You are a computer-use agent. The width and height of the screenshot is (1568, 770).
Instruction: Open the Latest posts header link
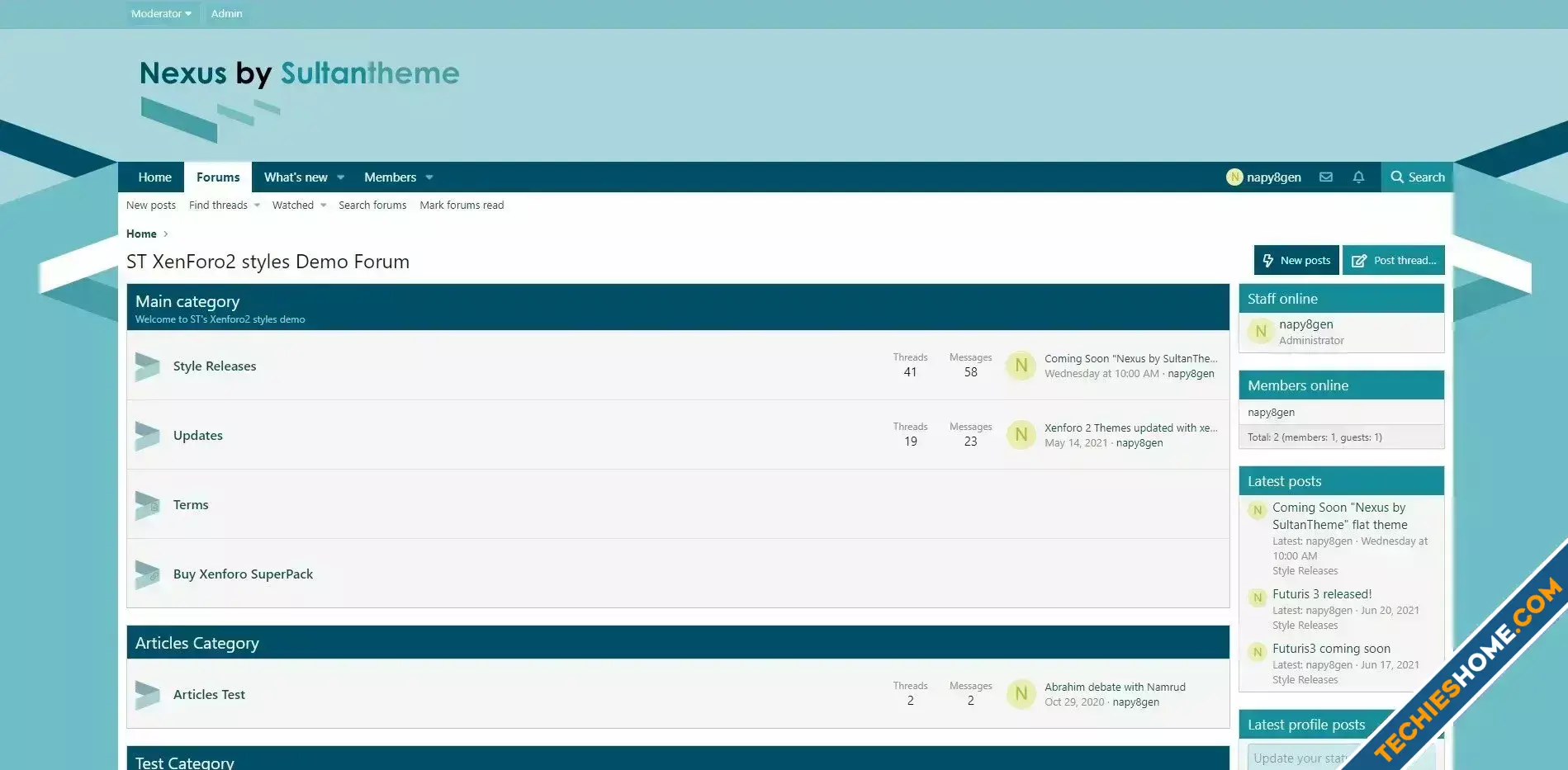tap(1285, 482)
